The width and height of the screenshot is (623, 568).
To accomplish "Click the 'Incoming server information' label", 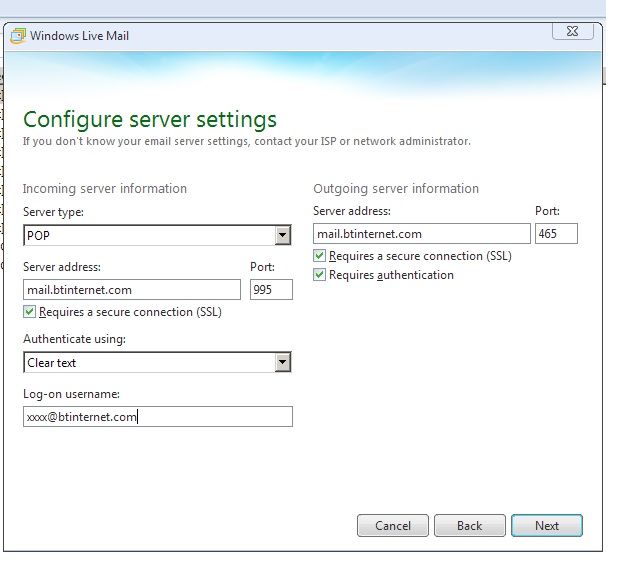I will [105, 189].
